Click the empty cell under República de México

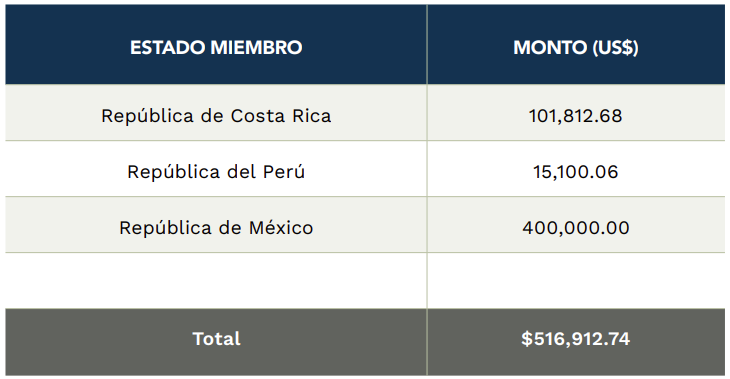[x=216, y=281]
